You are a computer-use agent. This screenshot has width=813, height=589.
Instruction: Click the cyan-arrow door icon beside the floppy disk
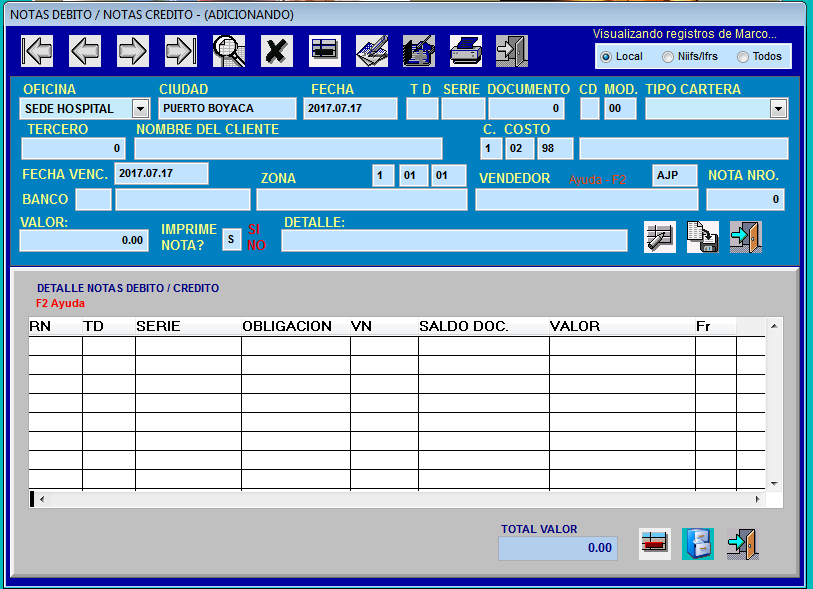pos(746,237)
